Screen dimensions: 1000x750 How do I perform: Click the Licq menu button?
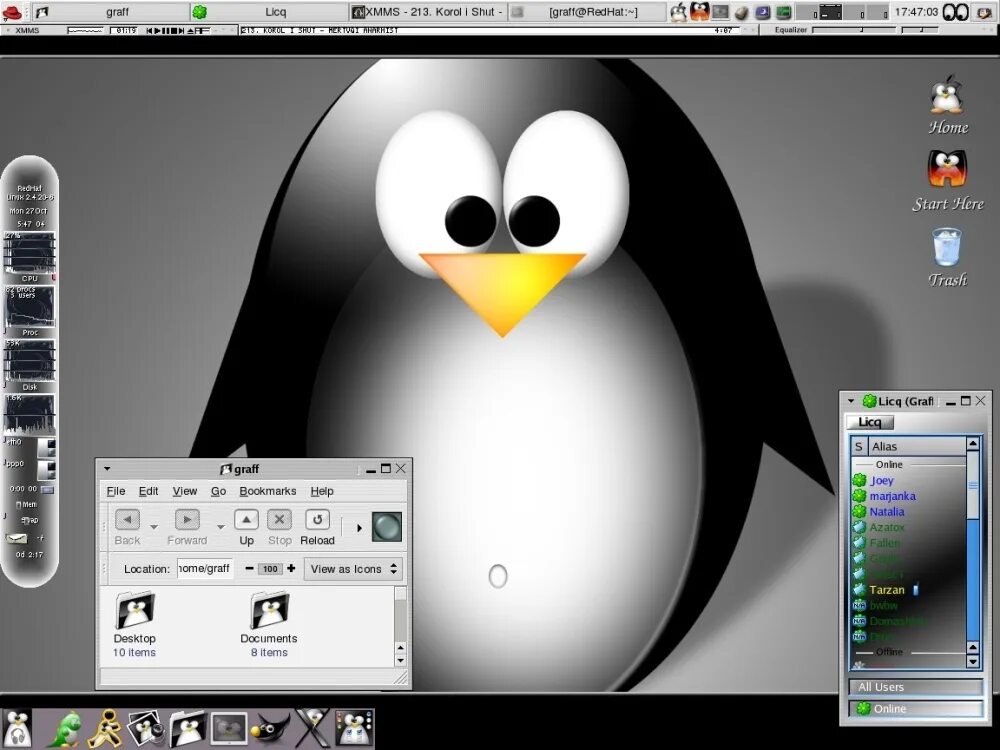[870, 422]
